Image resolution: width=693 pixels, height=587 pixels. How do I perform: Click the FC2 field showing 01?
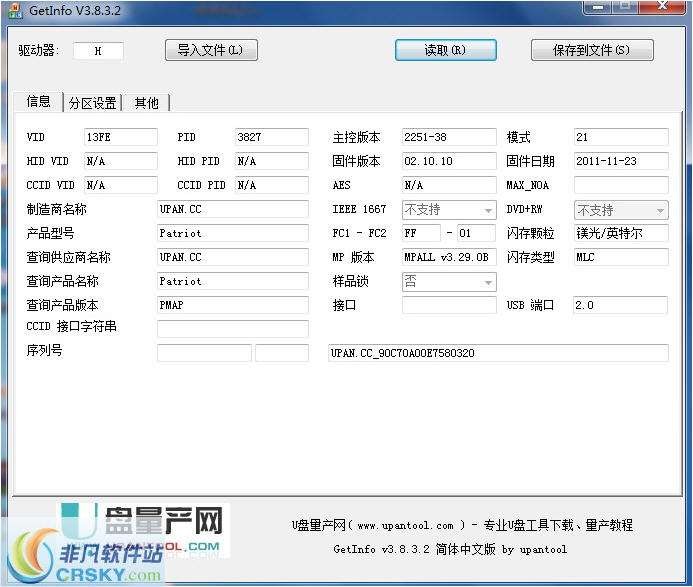click(476, 233)
